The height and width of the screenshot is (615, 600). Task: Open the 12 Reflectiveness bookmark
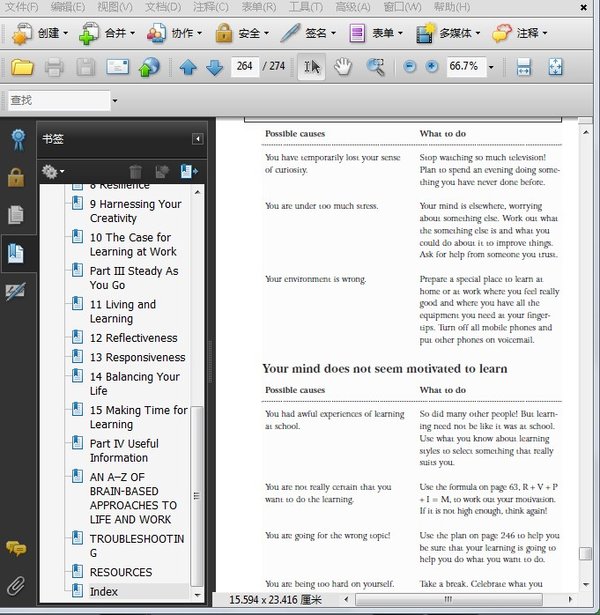tap(133, 338)
